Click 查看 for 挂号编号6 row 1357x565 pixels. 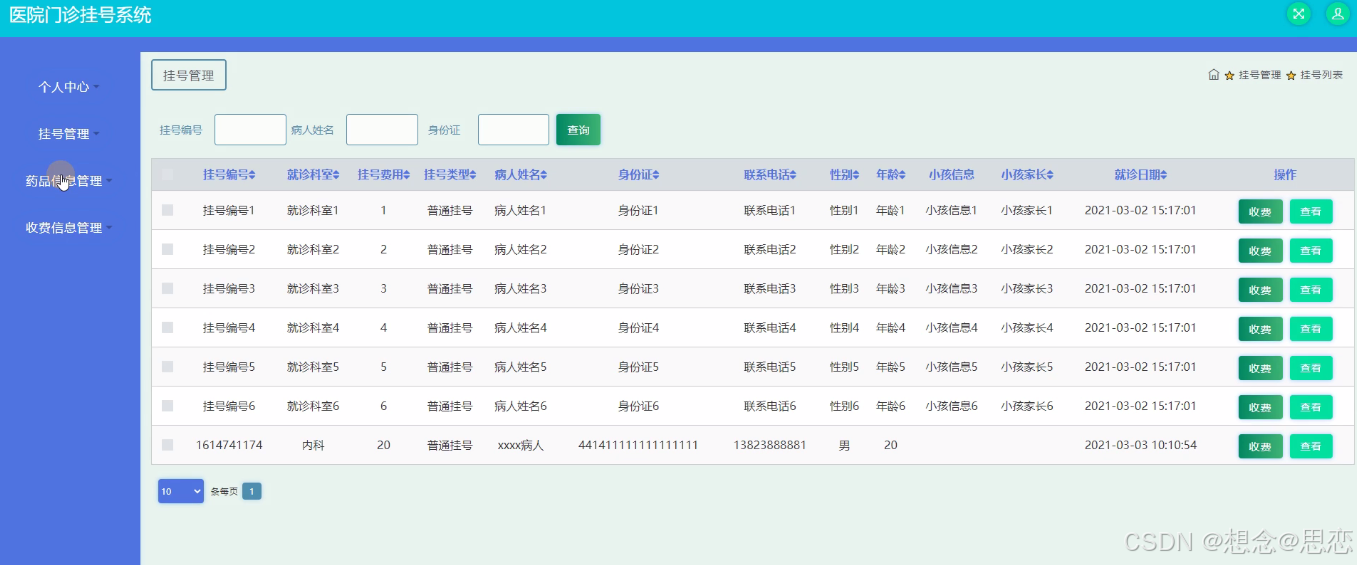[1311, 407]
